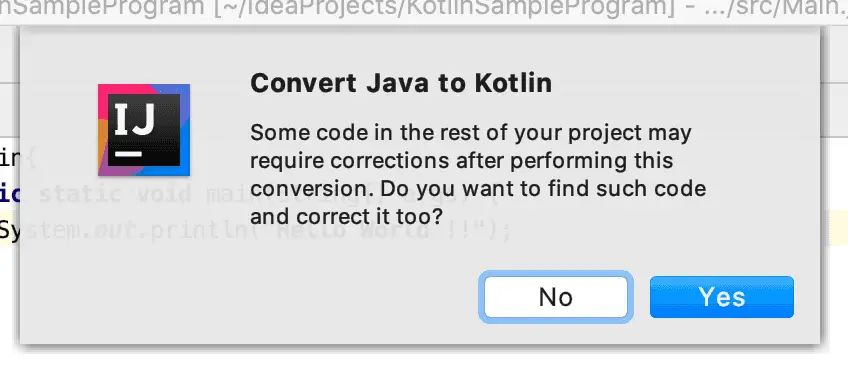Click the line conversion. Do you want
Viewport: 848px width, 374px height.
(x=478, y=189)
